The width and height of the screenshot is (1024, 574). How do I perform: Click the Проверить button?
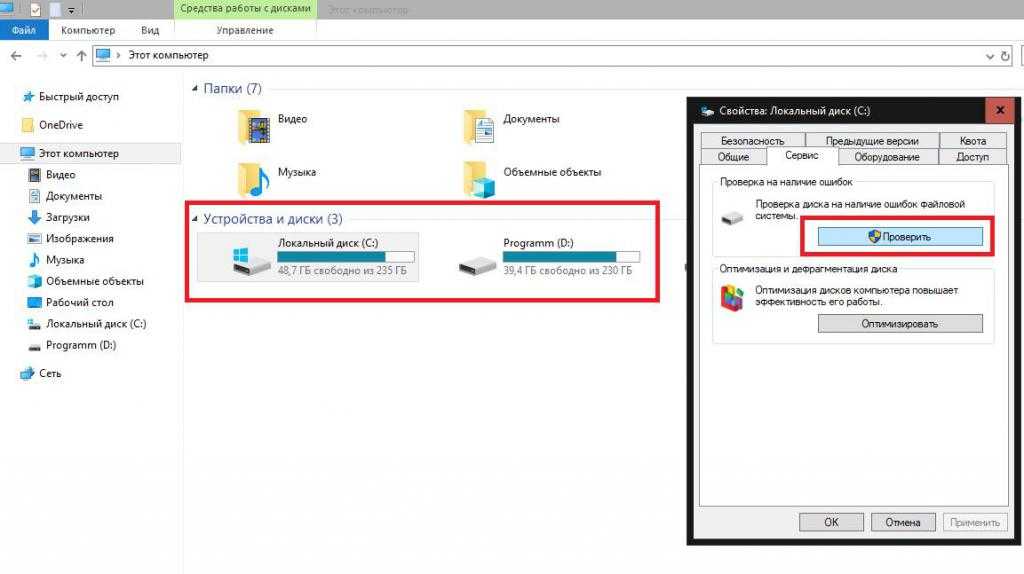click(900, 236)
